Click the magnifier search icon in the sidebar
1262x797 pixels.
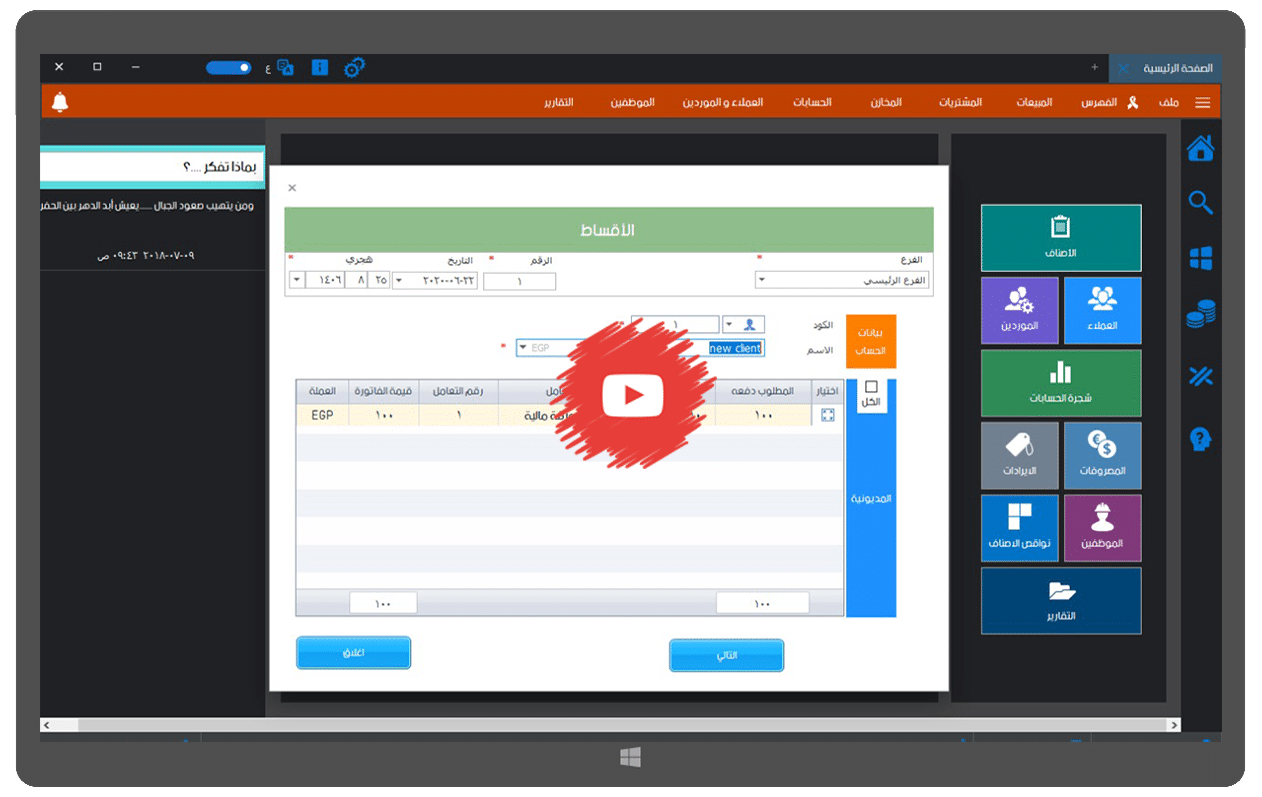pyautogui.click(x=1200, y=203)
